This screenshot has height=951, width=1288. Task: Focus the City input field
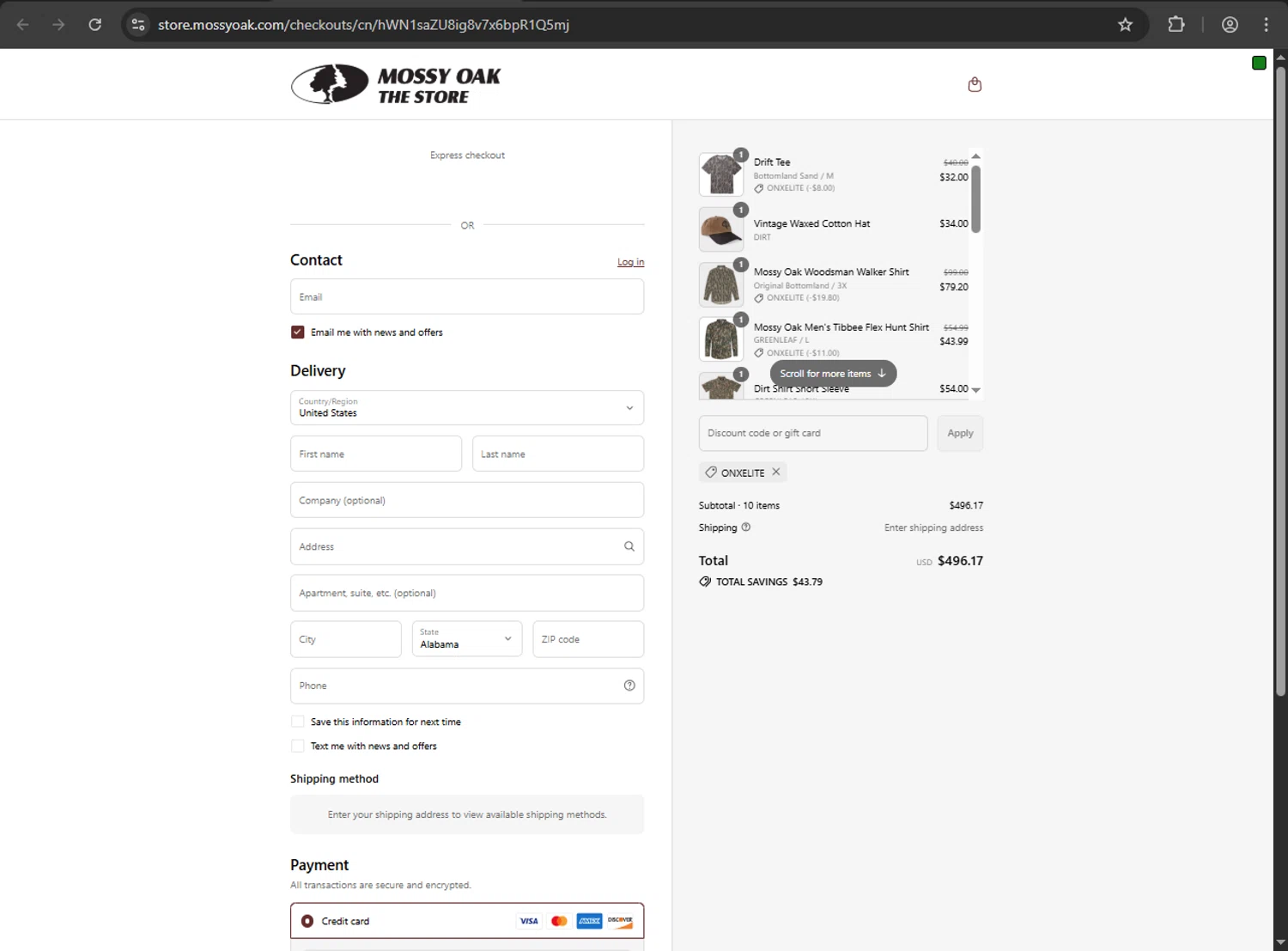click(346, 639)
